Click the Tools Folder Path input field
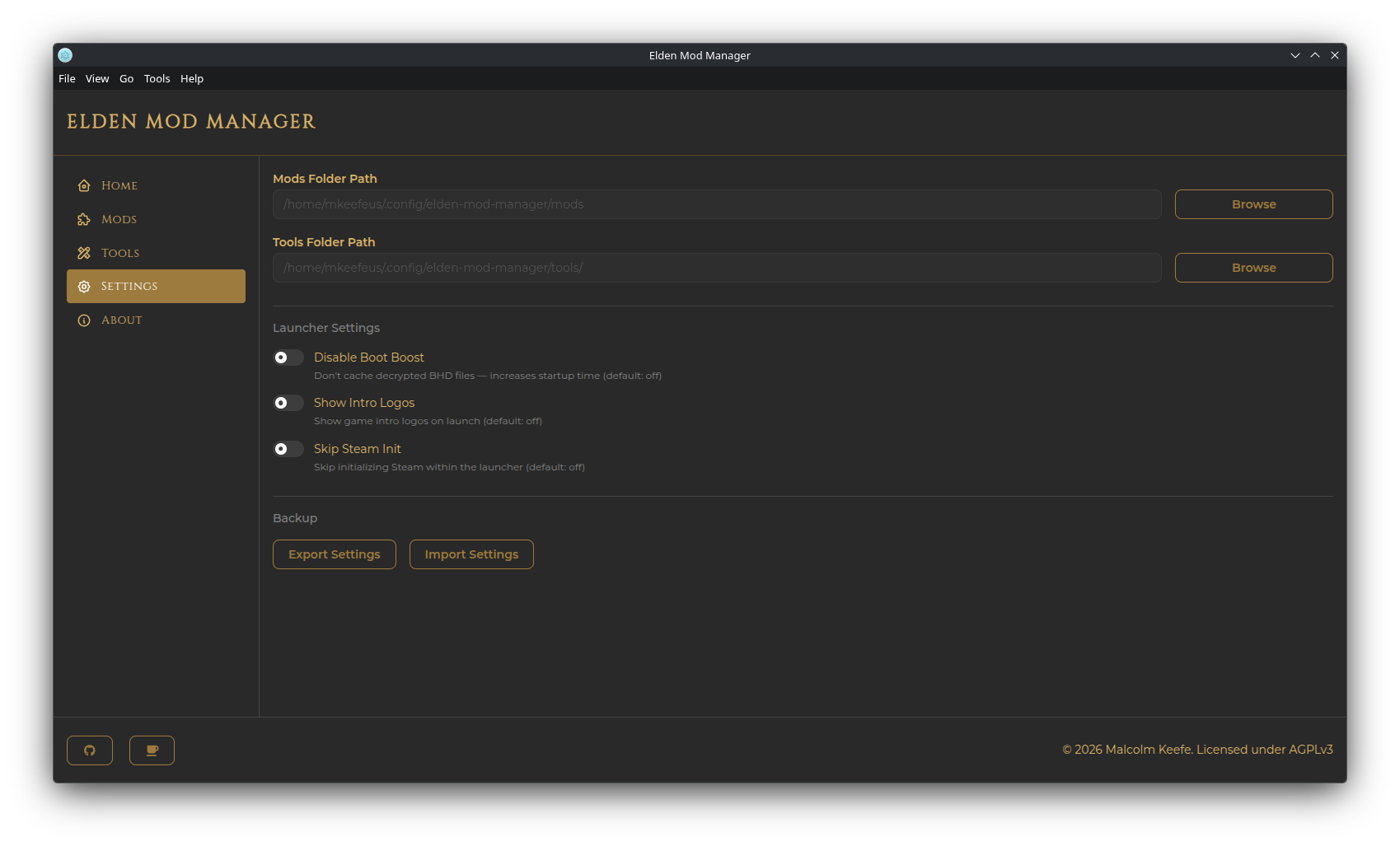The height and width of the screenshot is (846, 1400). pos(717,268)
